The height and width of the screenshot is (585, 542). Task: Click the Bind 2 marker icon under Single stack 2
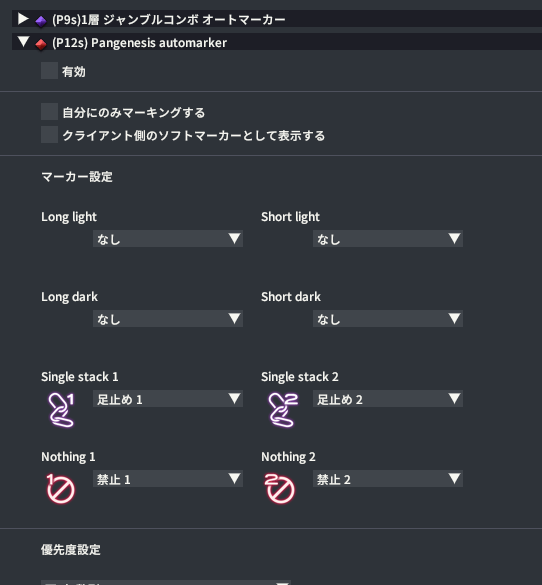pyautogui.click(x=283, y=410)
